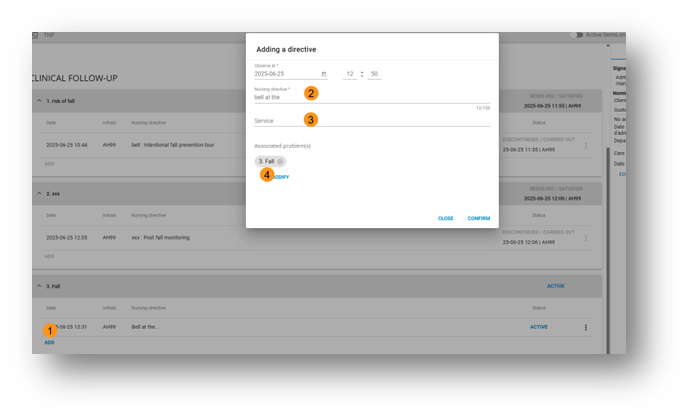Image resolution: width=691 pixels, height=419 pixels.
Task: Collapse the '3. Fall' problem section
Action: 39,286
